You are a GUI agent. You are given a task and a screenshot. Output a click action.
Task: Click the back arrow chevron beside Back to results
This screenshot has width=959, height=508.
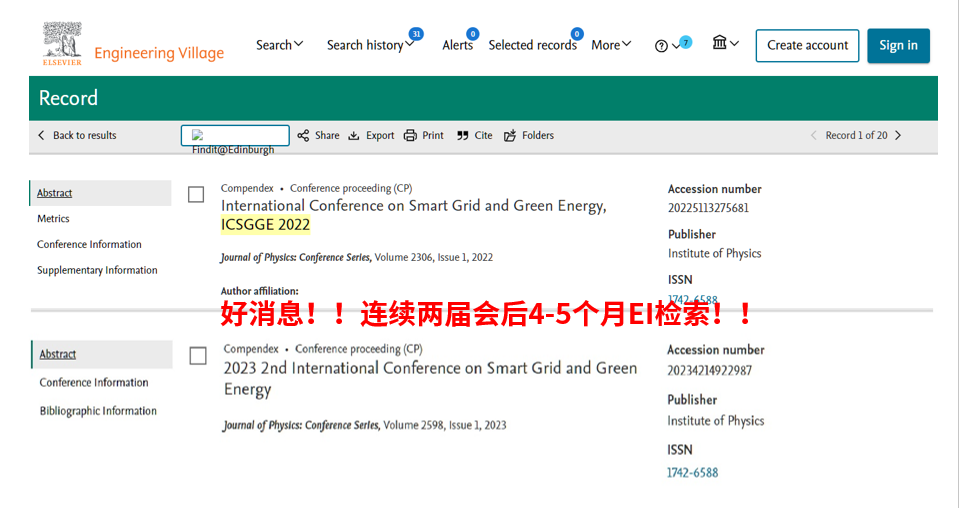pos(41,135)
